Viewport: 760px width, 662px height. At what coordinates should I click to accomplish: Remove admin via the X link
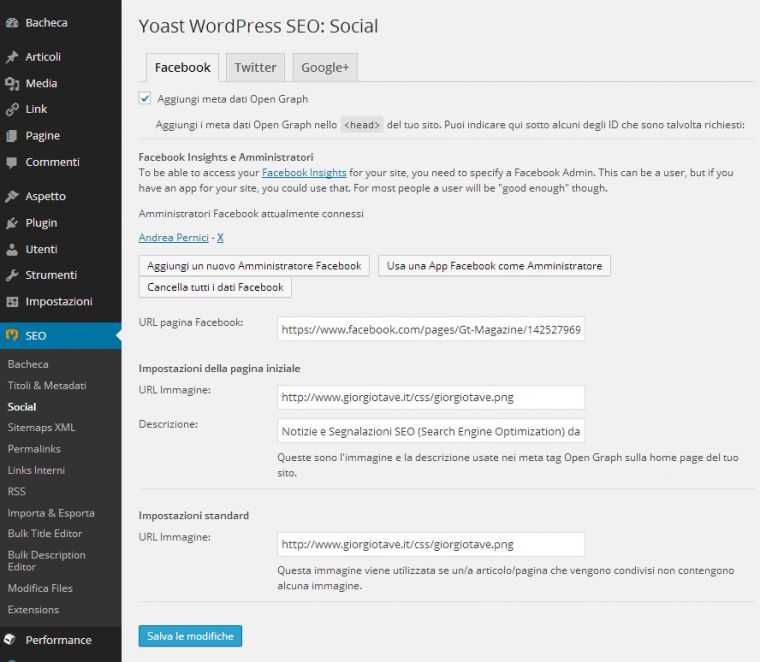click(221, 237)
